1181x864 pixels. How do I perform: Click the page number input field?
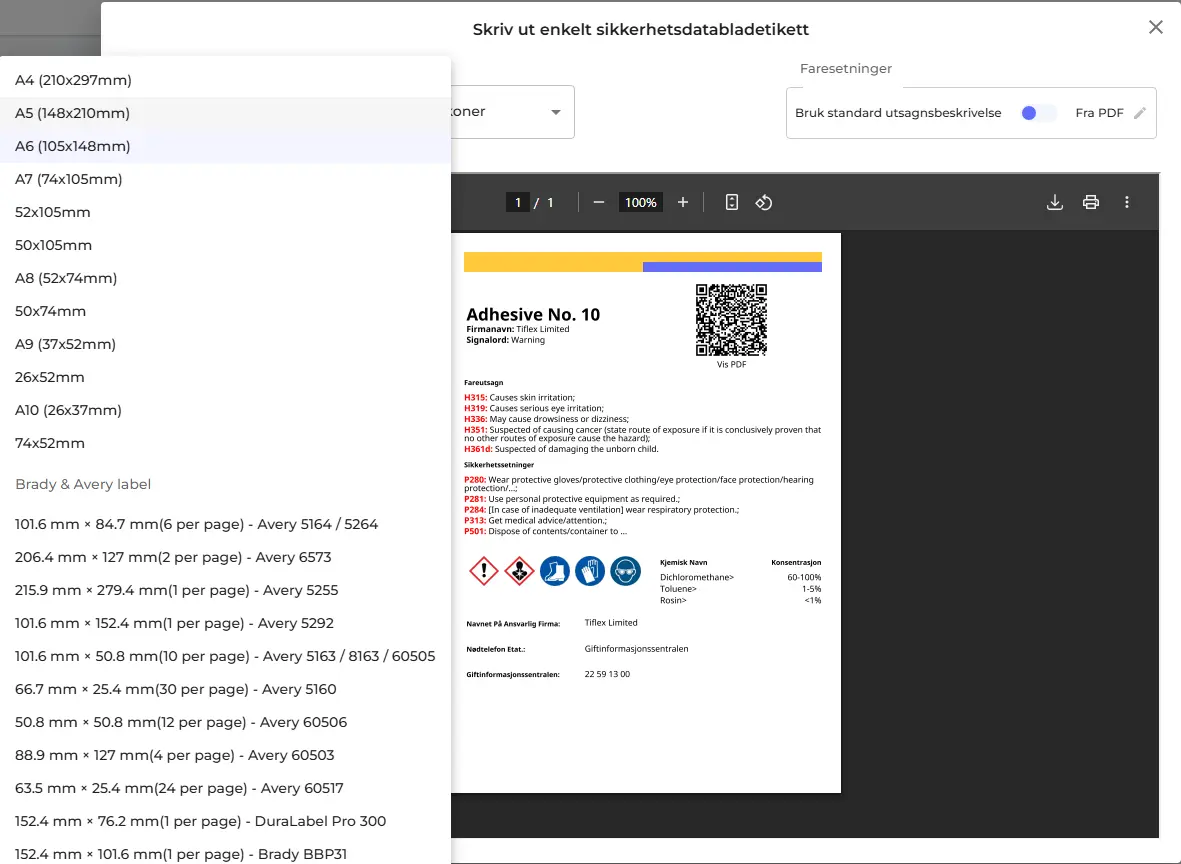pyautogui.click(x=517, y=203)
